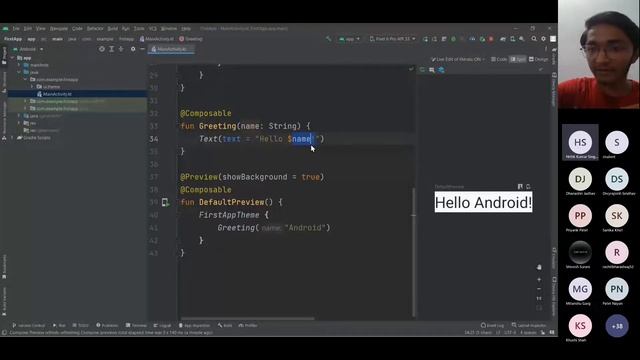Screen dimensions: 640x360
Task: Open the Pixel device selector dropdown
Action: (x=393, y=39)
